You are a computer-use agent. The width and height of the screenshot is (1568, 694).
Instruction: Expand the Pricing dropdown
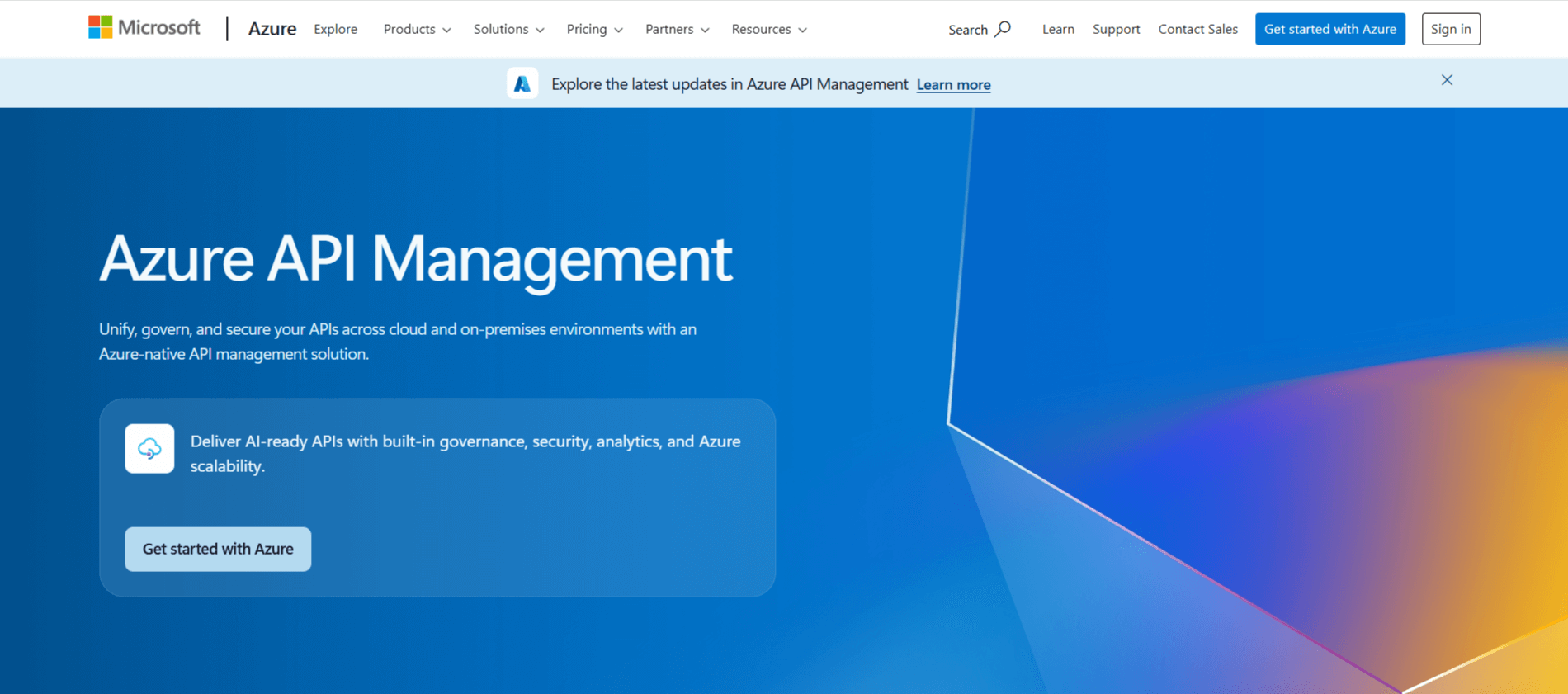[594, 29]
